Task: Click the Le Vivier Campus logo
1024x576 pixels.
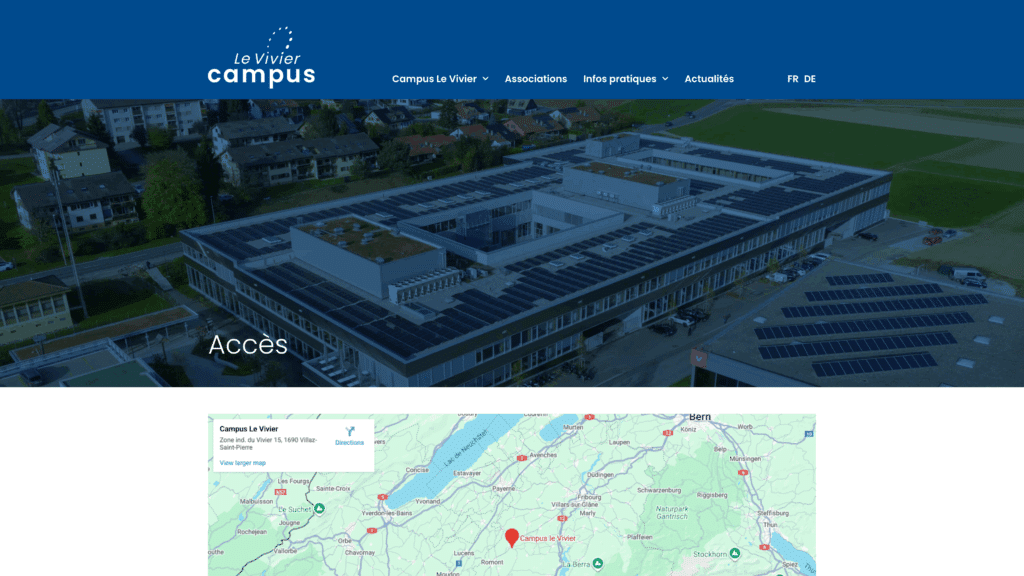Action: click(261, 58)
